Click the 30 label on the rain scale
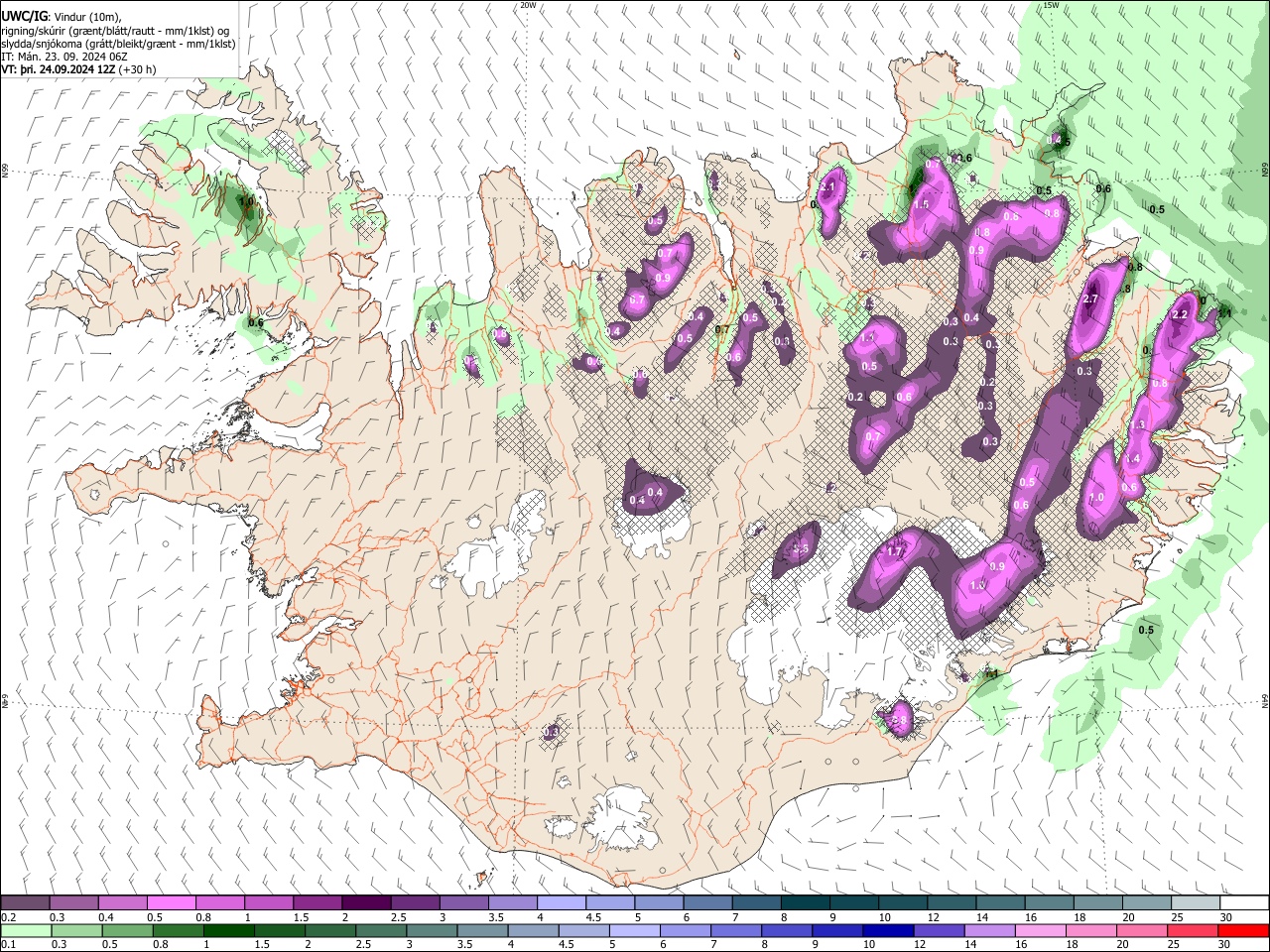The height and width of the screenshot is (952, 1270). pos(1226,945)
